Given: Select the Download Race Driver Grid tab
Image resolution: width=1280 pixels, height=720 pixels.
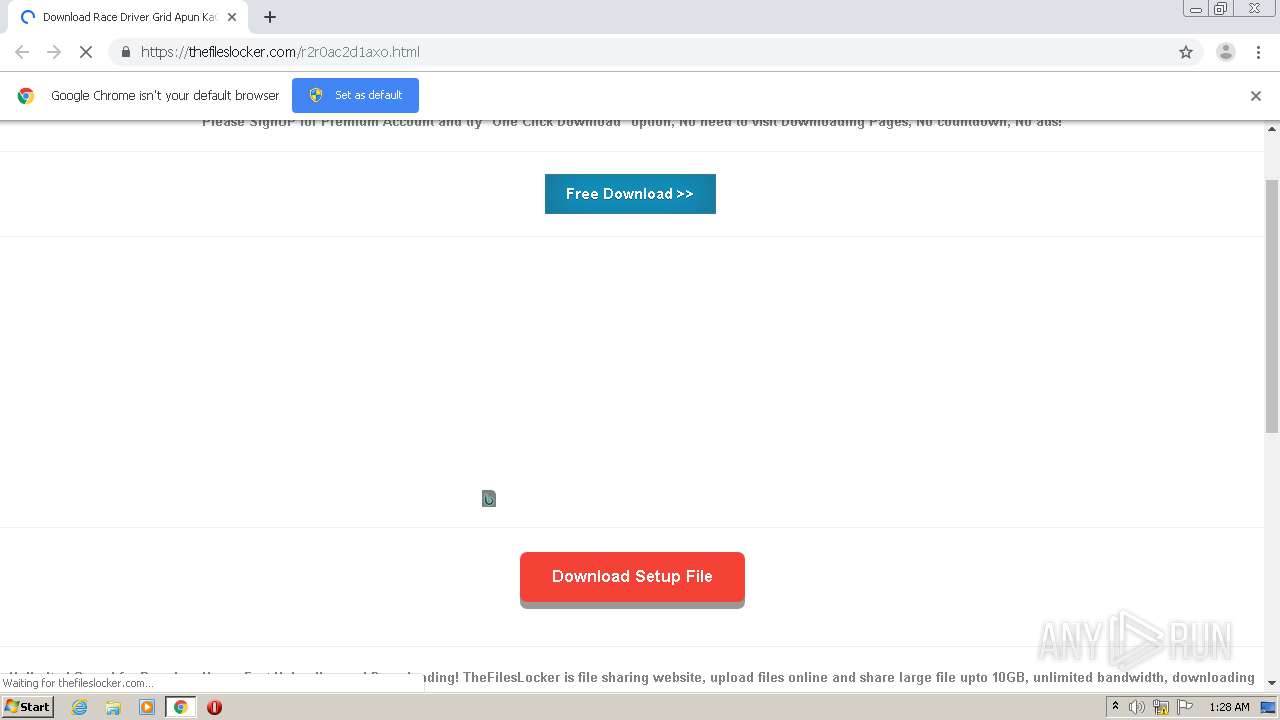Looking at the screenshot, I should pos(128,17).
